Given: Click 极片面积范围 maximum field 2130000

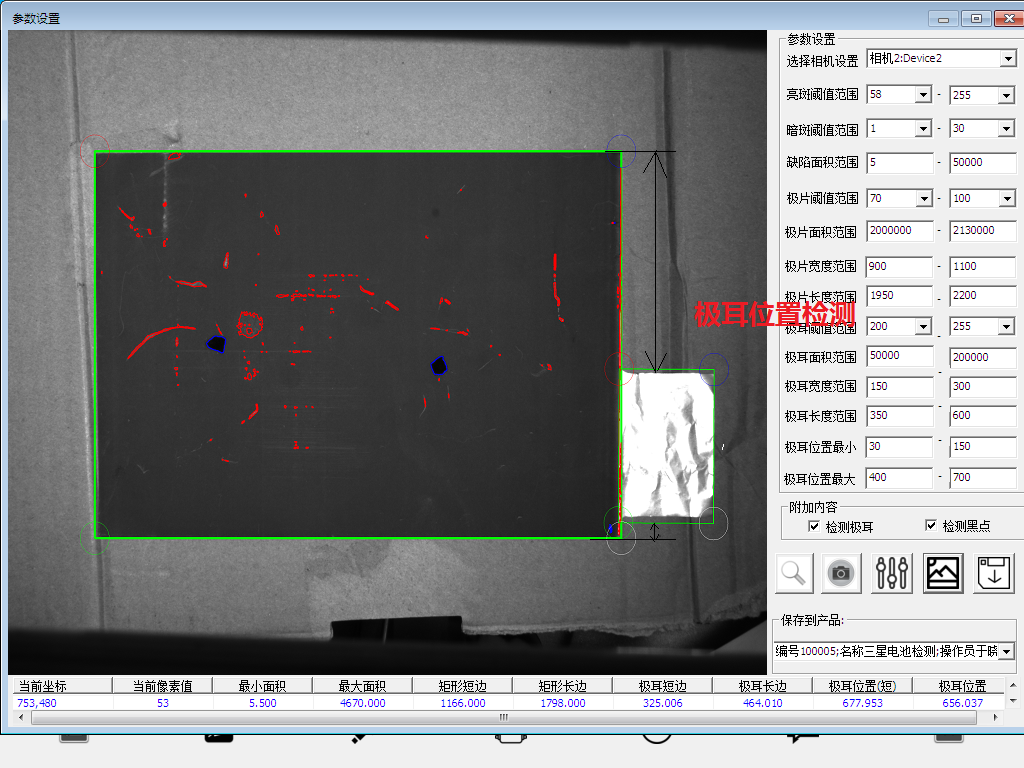Looking at the screenshot, I should click(x=983, y=231).
